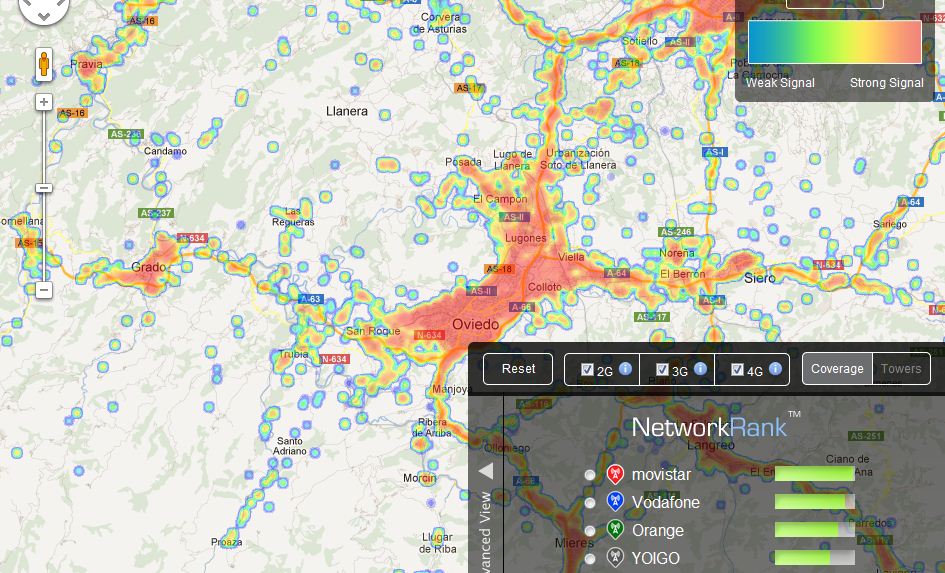Viewport: 945px width, 573px height.
Task: Click the Street View pegman icon
Action: click(x=43, y=64)
